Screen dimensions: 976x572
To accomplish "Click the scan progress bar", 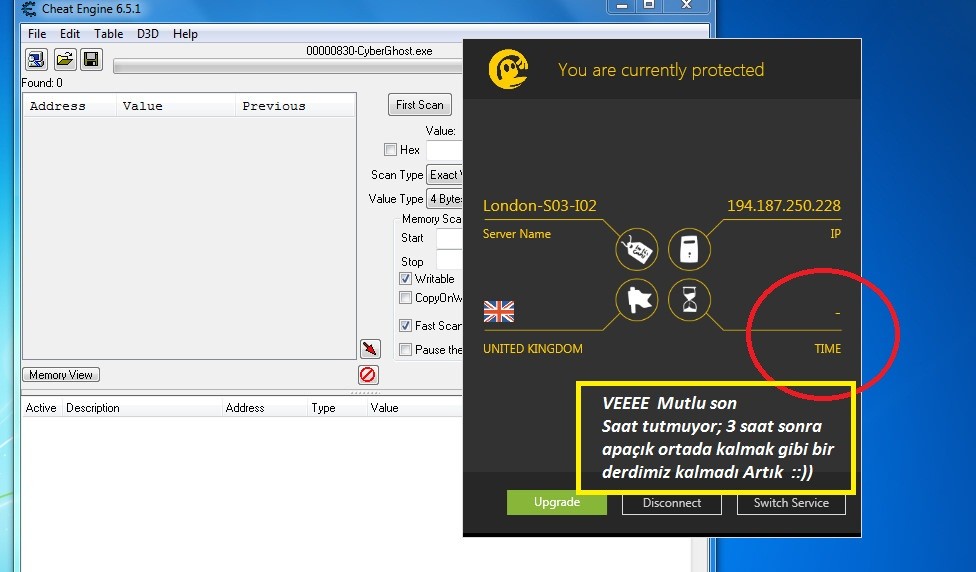I will [x=288, y=67].
